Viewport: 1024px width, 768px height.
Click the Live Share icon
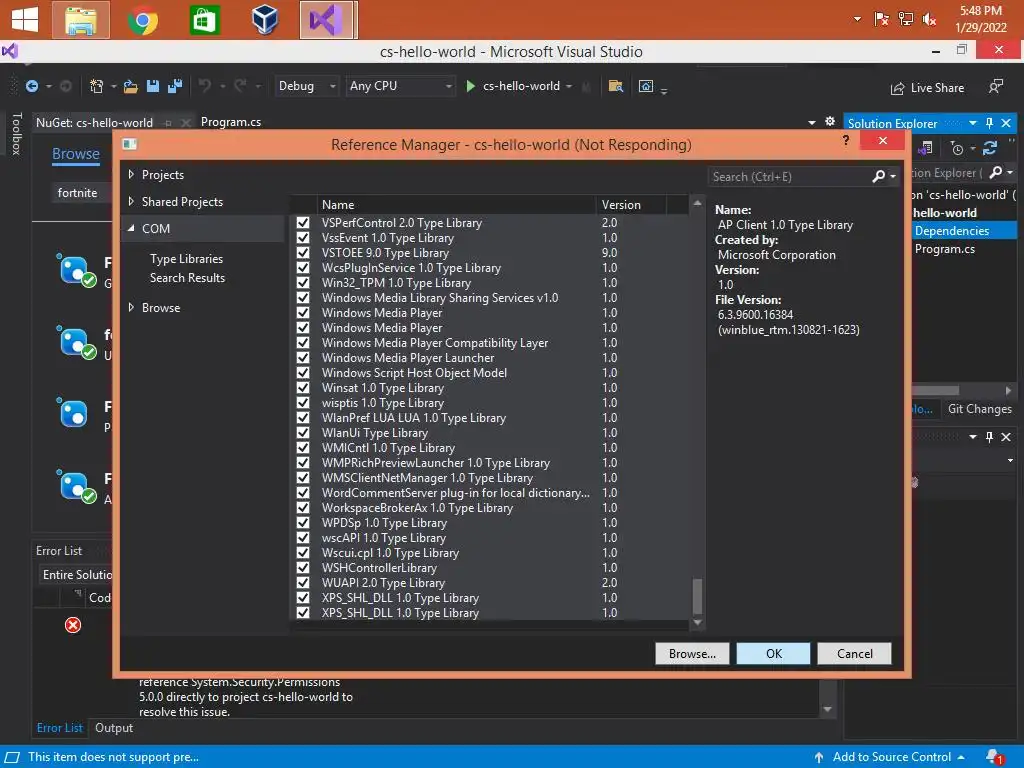point(898,88)
